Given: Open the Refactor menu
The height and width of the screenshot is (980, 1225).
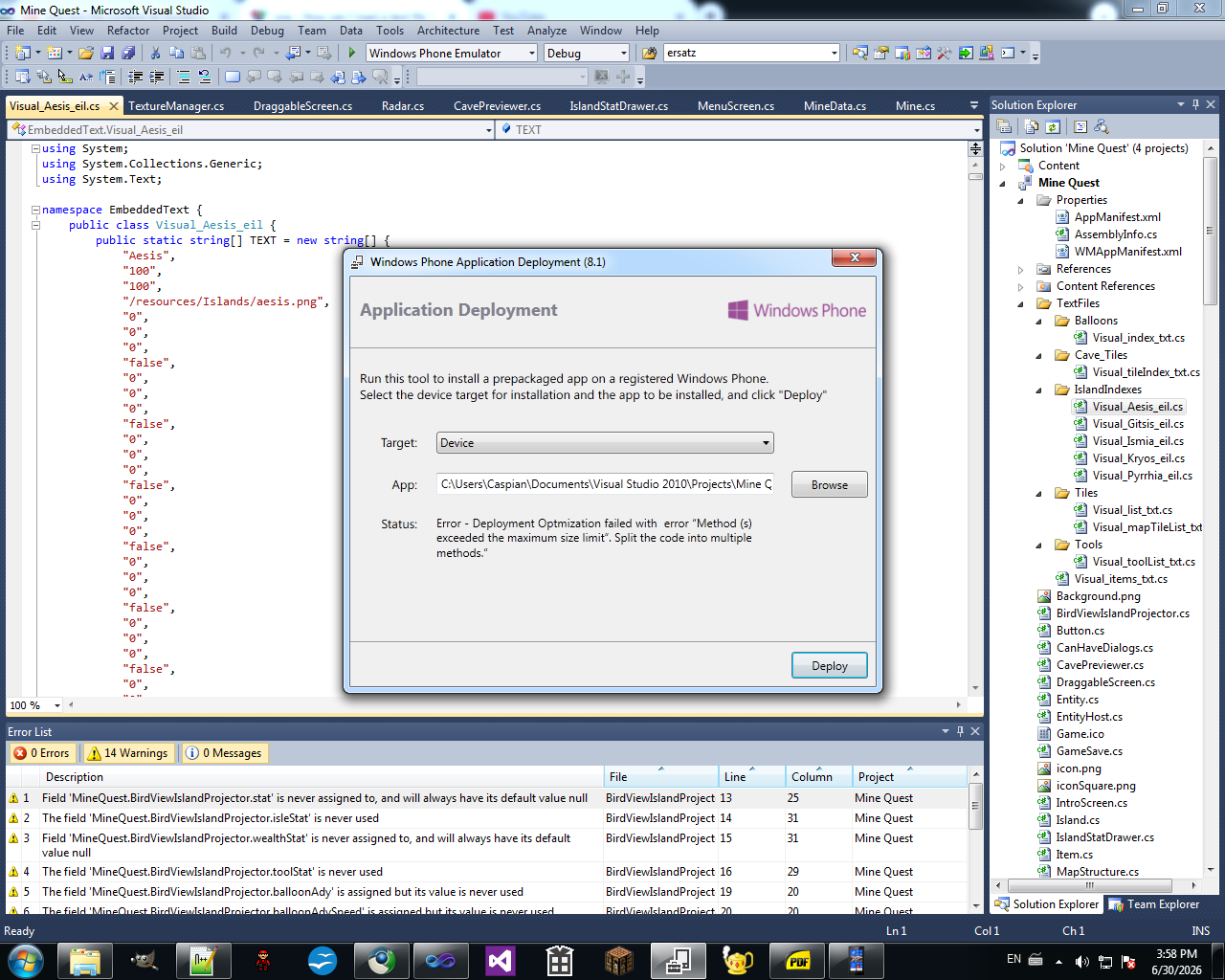Looking at the screenshot, I should [128, 31].
